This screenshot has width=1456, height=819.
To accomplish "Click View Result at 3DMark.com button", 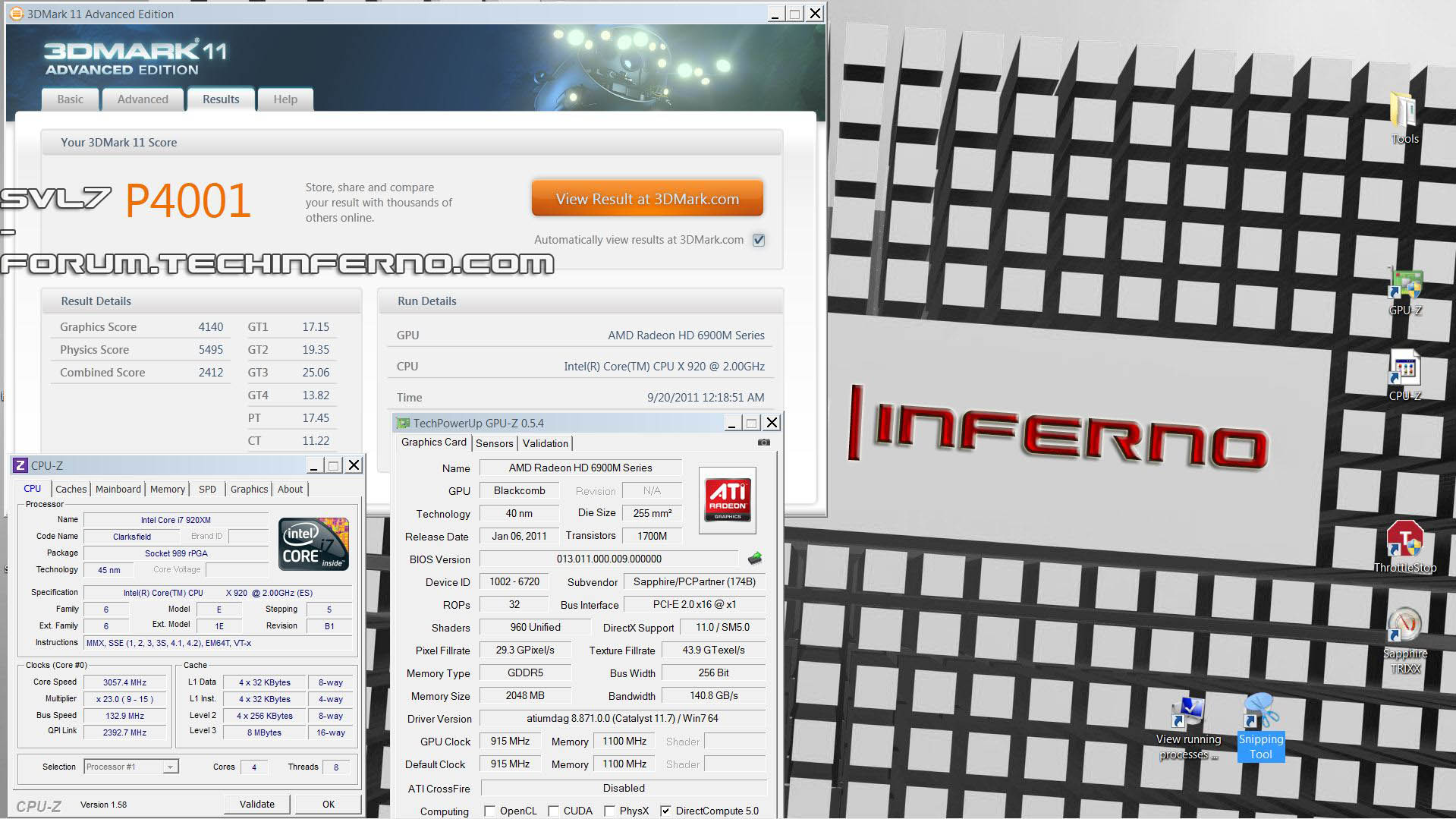I will [647, 199].
